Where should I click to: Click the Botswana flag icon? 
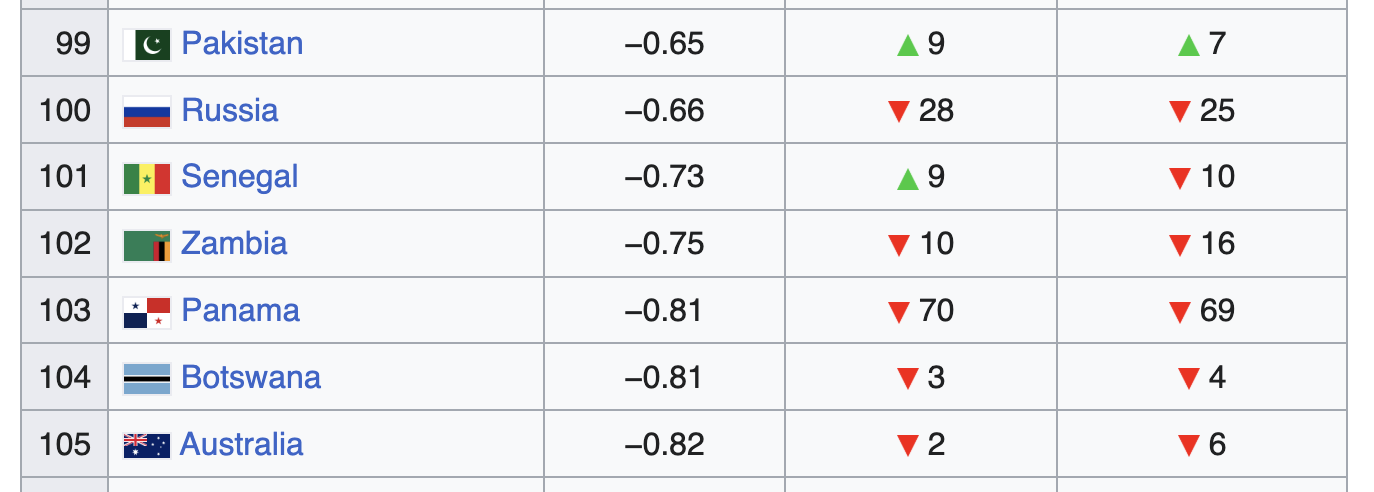click(x=147, y=379)
